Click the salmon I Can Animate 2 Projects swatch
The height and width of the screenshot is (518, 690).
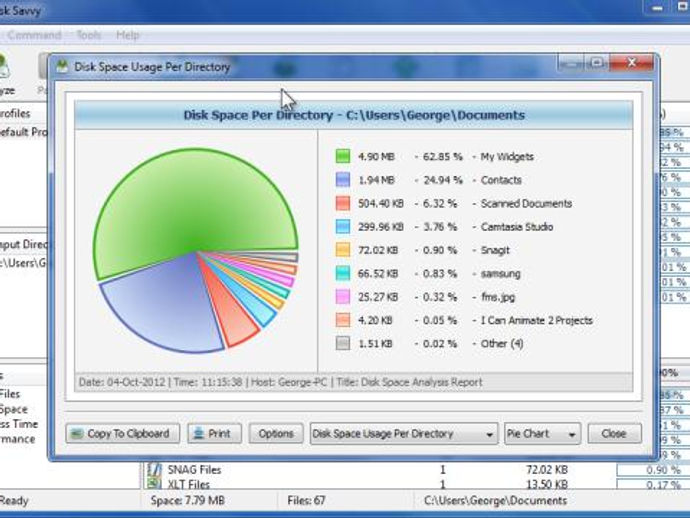(343, 320)
